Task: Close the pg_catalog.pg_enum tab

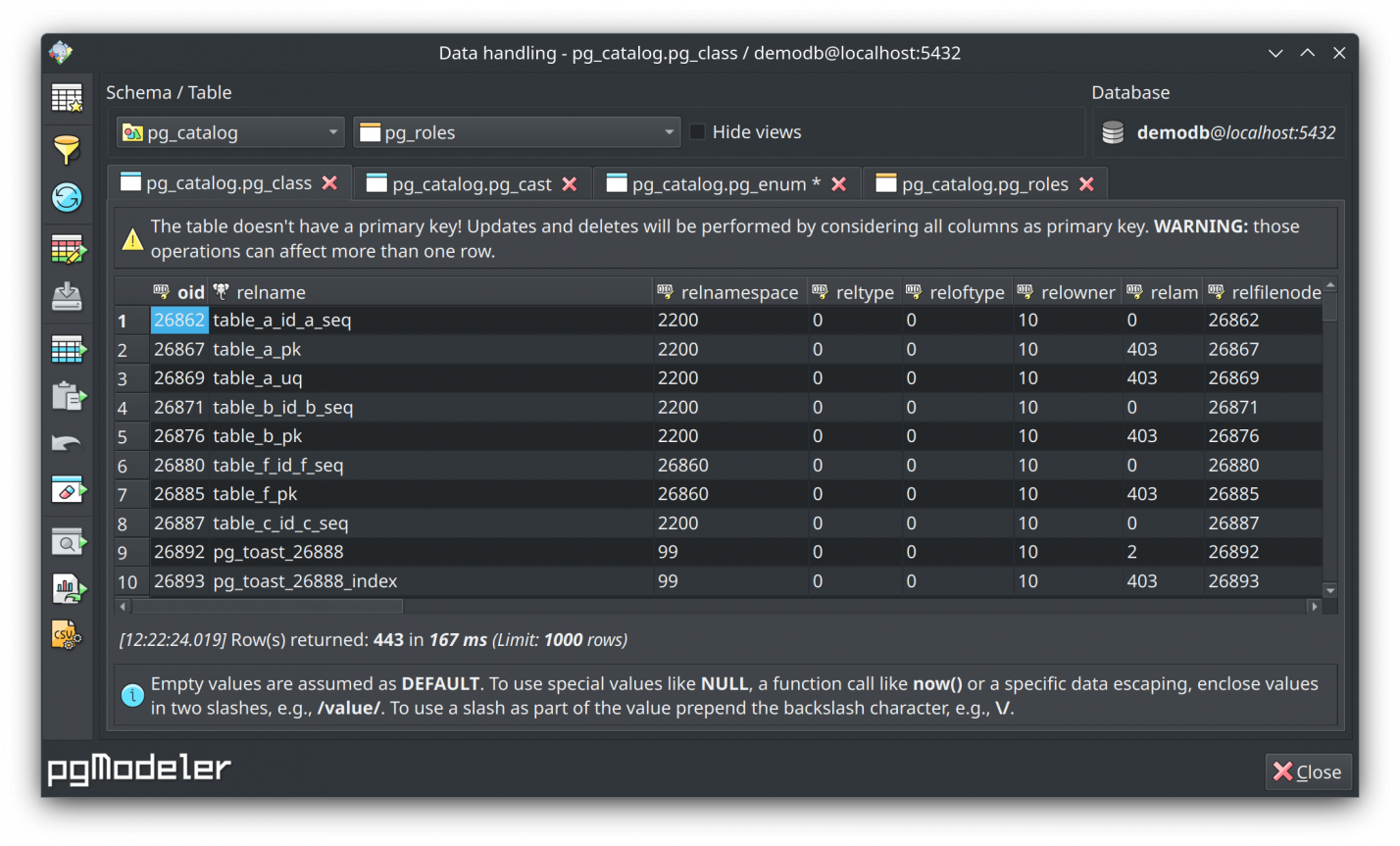Action: click(x=838, y=184)
